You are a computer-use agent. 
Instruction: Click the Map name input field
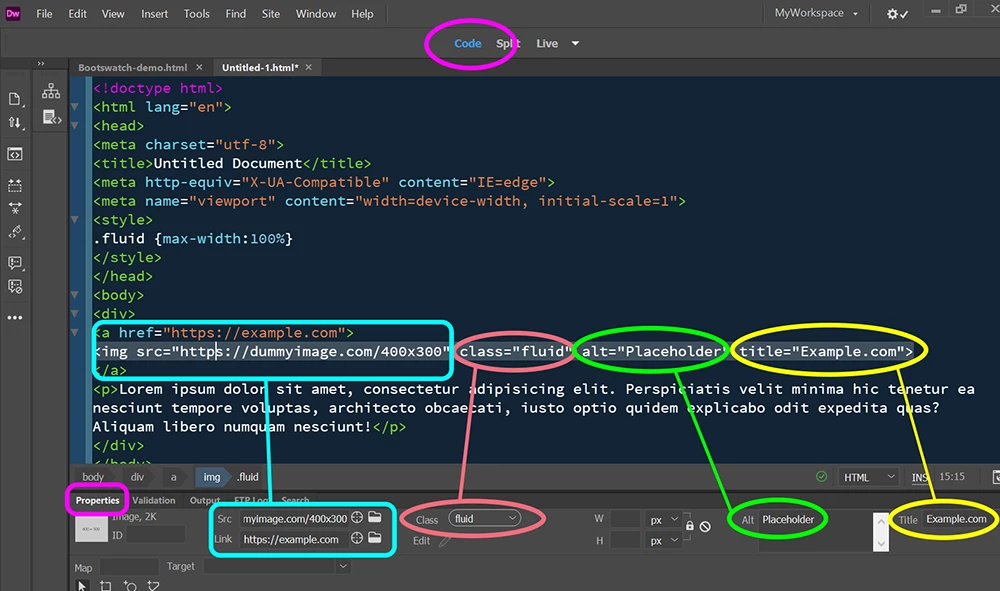coord(129,567)
